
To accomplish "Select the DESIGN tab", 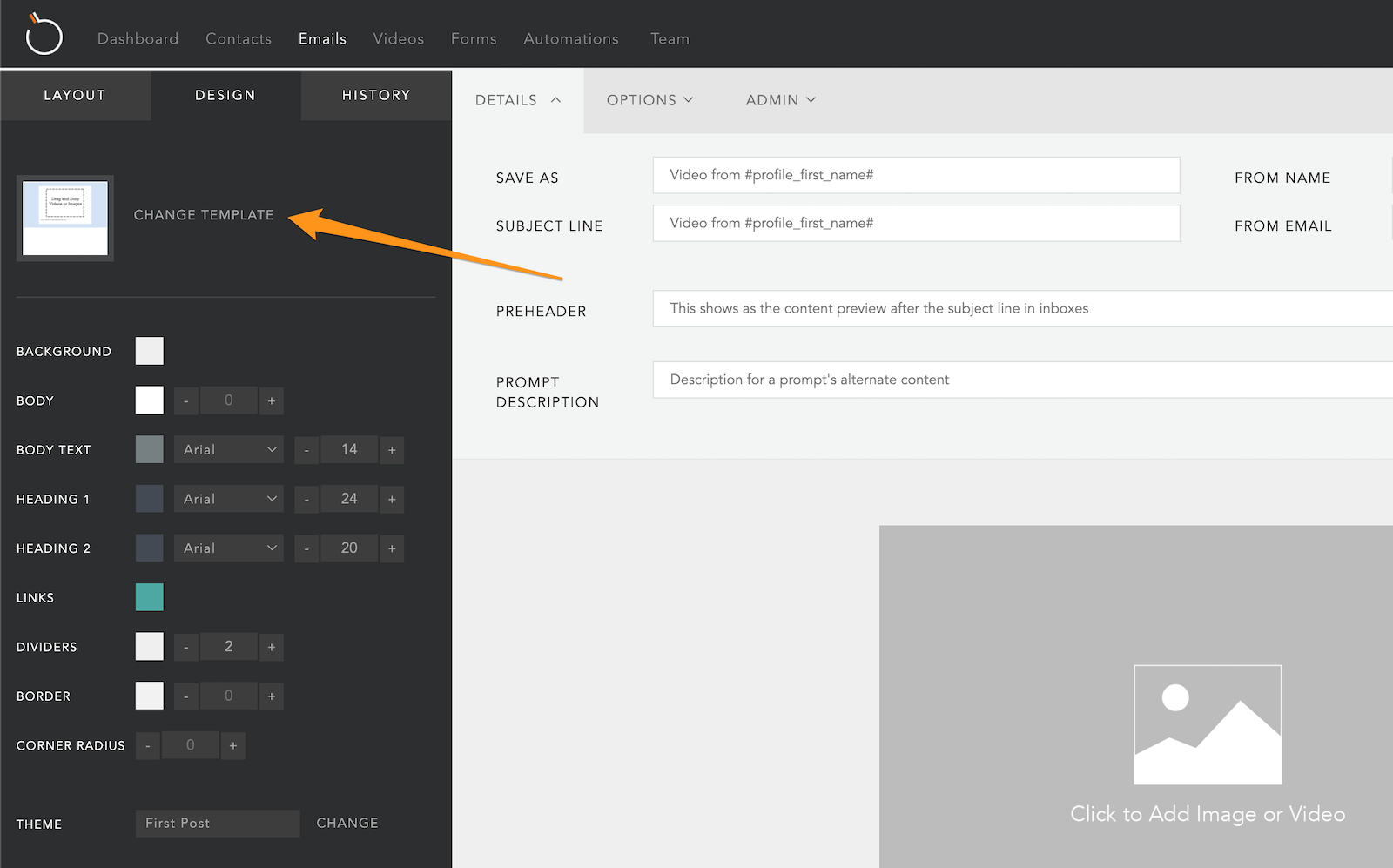I will [225, 95].
